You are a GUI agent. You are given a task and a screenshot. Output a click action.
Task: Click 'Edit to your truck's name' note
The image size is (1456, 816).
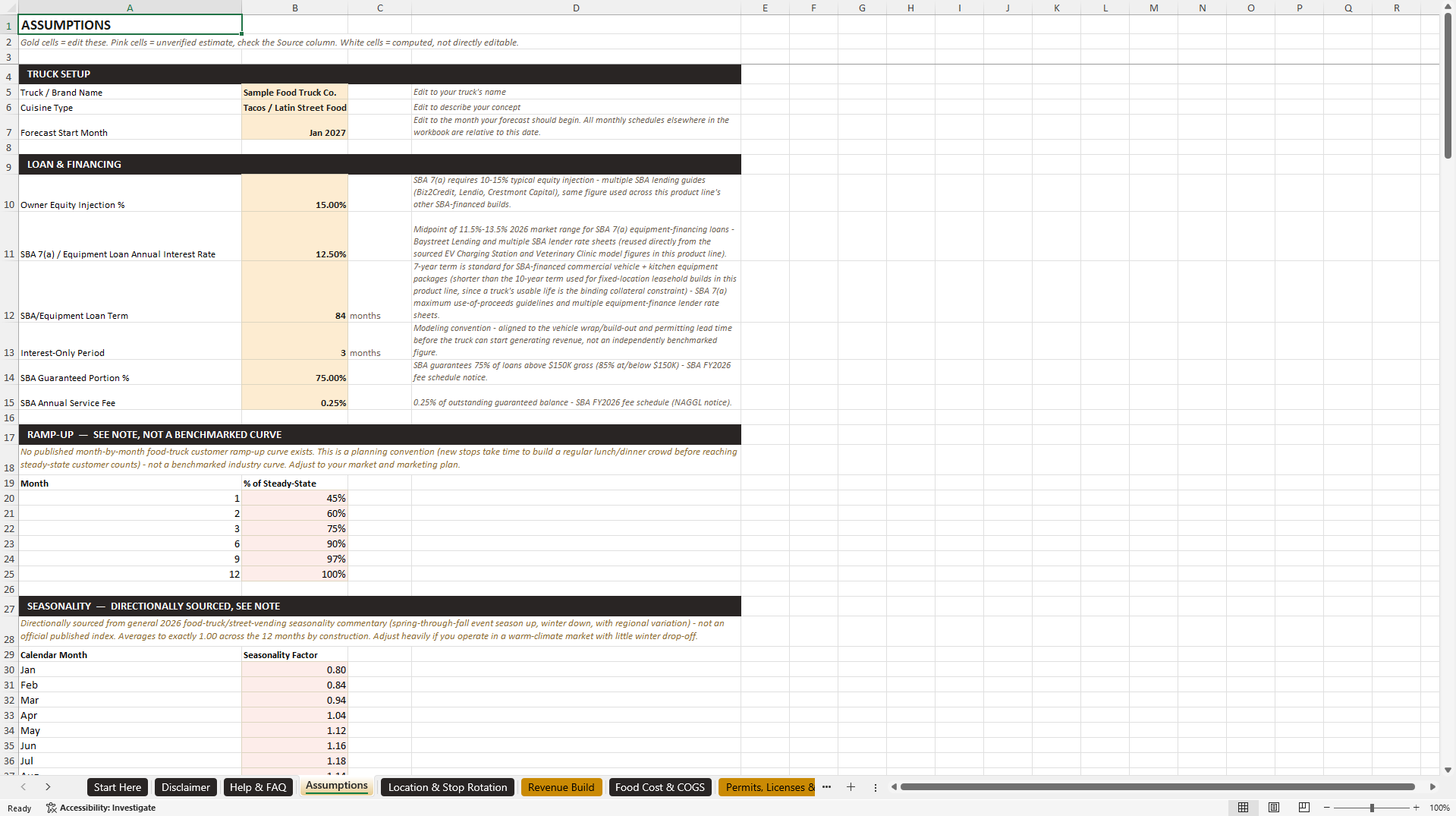click(x=459, y=92)
